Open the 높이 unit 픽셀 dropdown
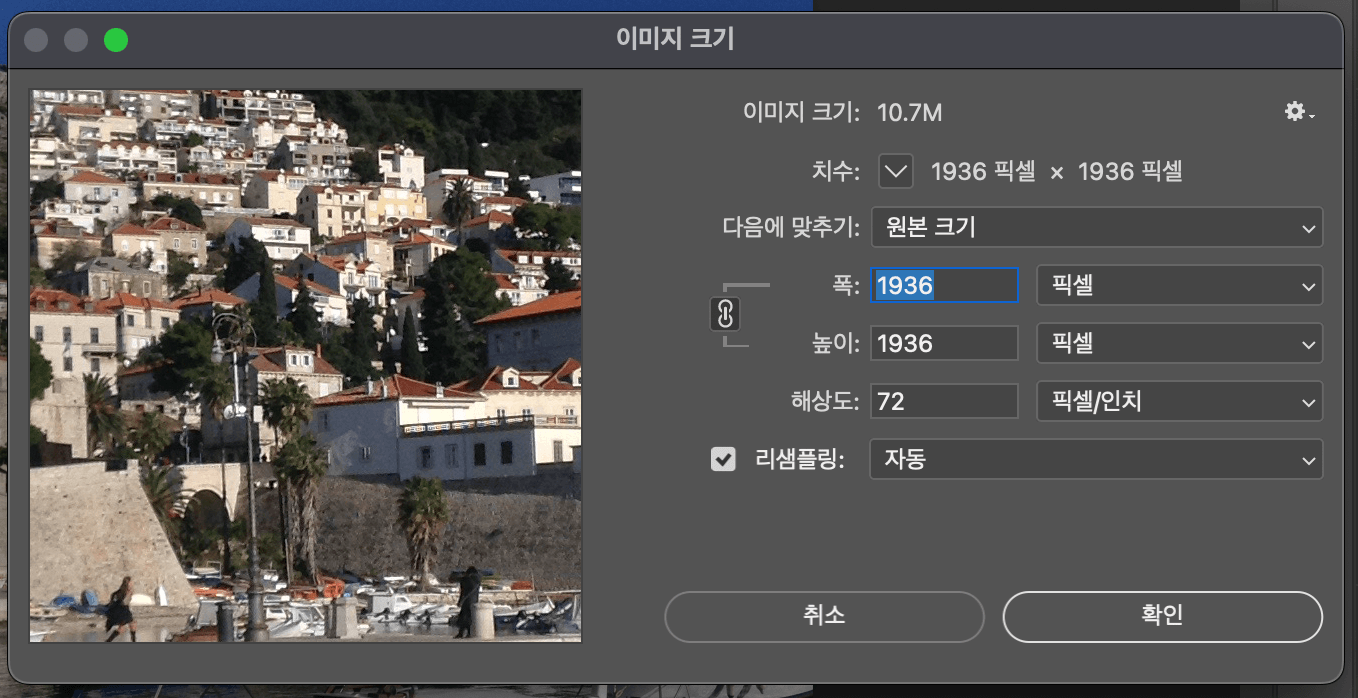 point(1180,344)
